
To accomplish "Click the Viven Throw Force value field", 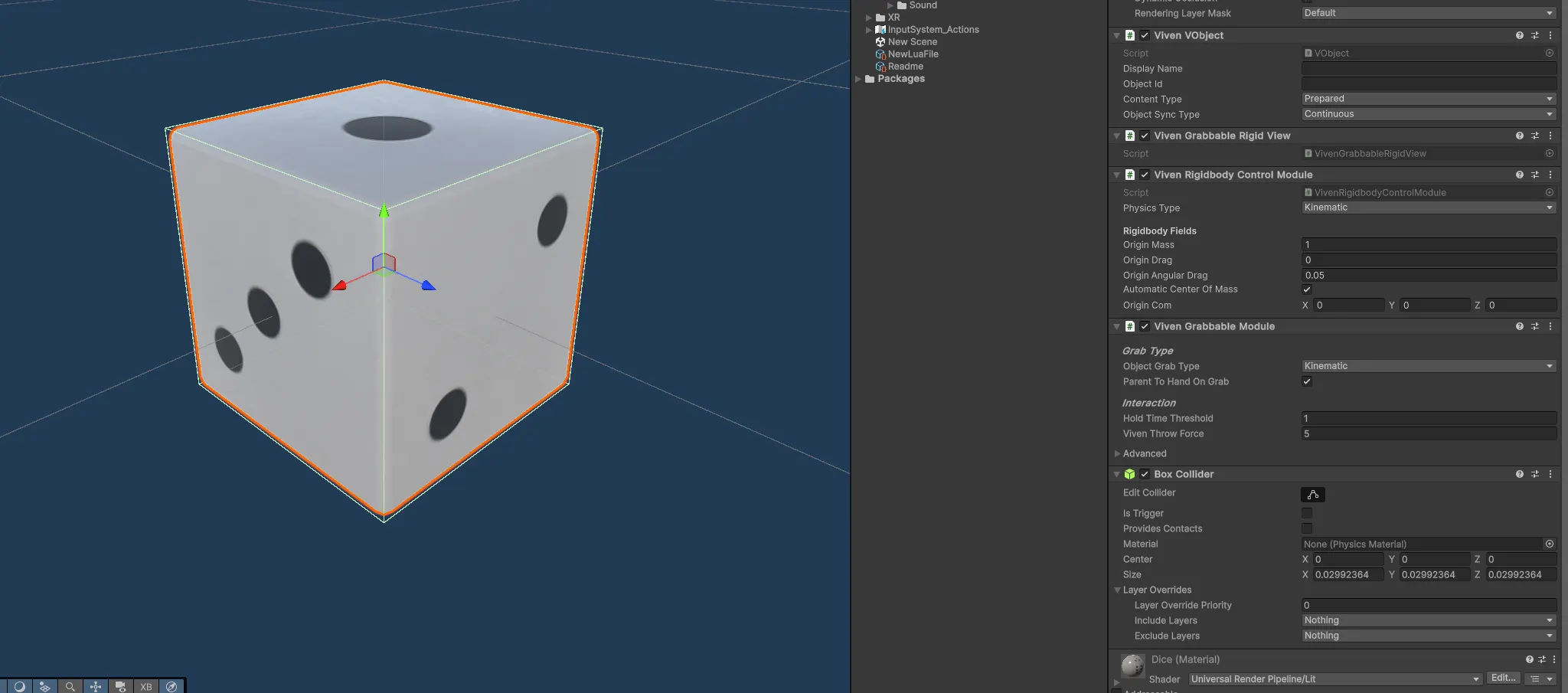I will tap(1429, 433).
